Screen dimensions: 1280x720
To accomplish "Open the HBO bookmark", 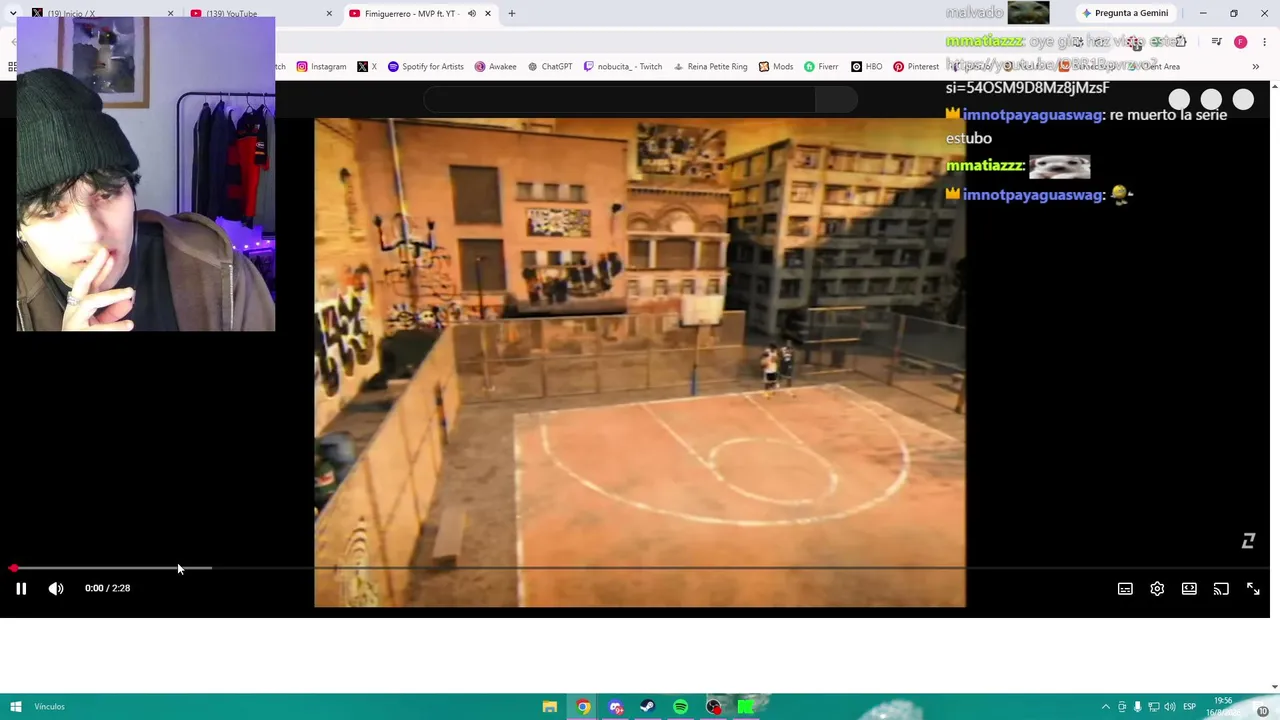I will (x=866, y=67).
